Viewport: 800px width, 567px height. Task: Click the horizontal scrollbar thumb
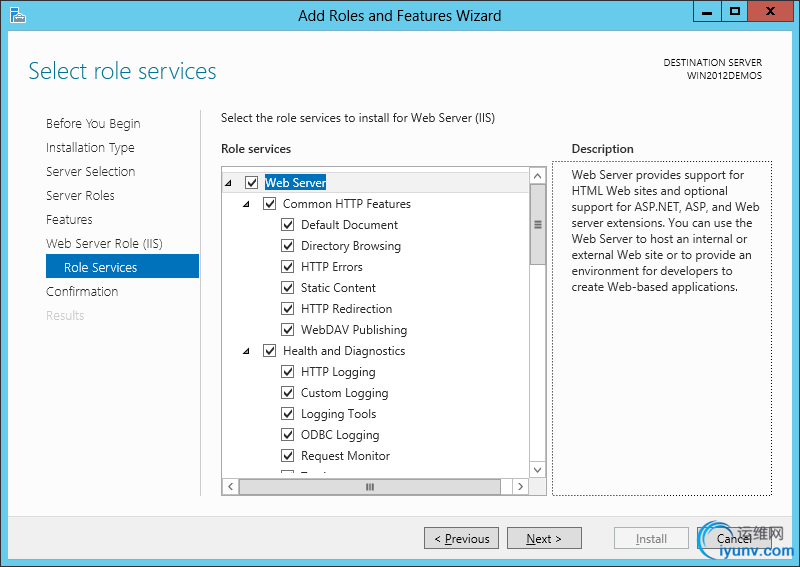[x=370, y=486]
